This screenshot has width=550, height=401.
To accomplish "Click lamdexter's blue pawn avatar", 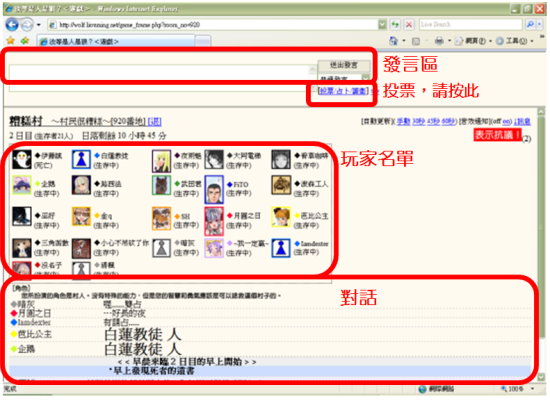I will [281, 248].
